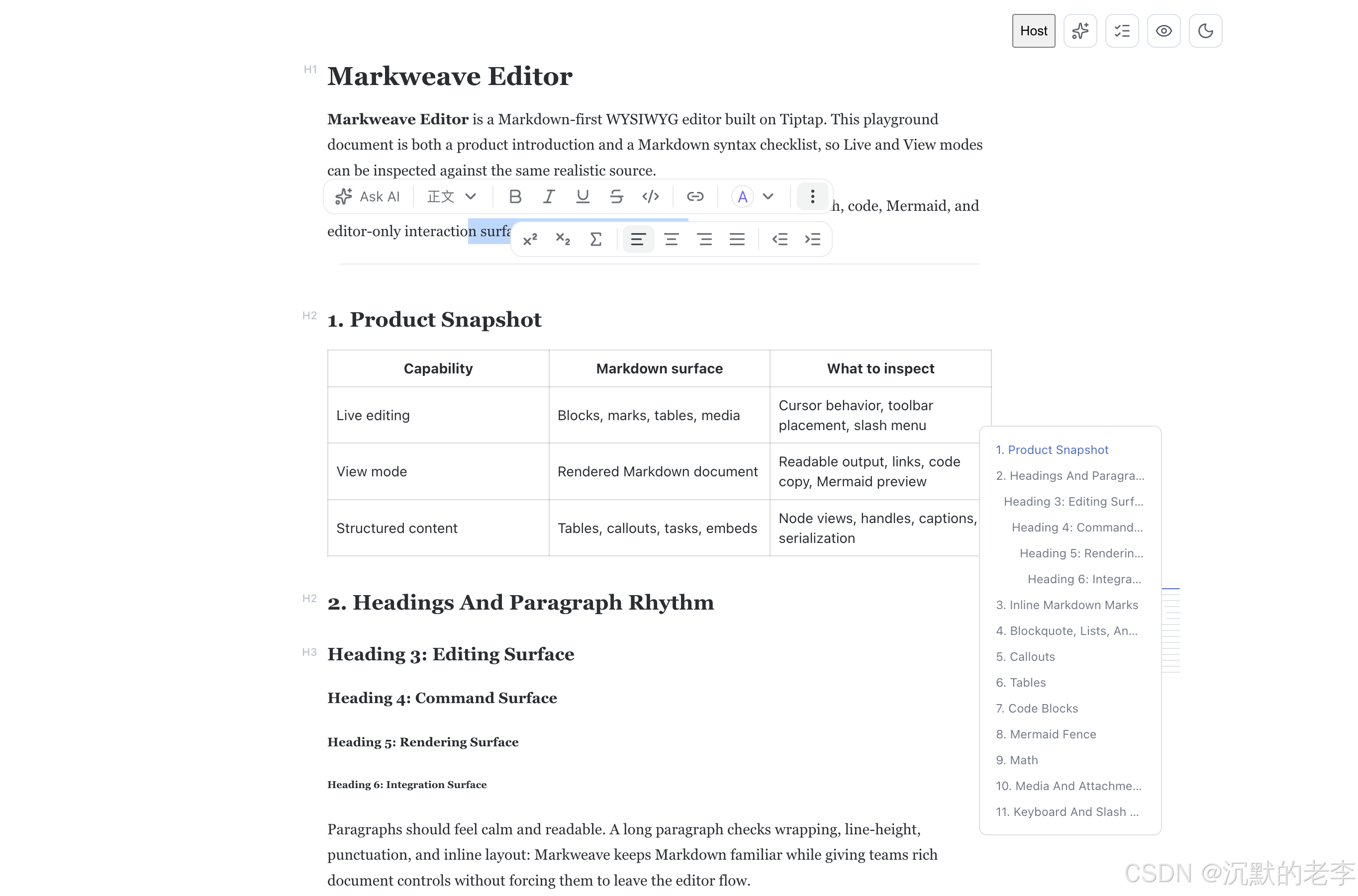Select 9. Math in outline

(x=1017, y=760)
